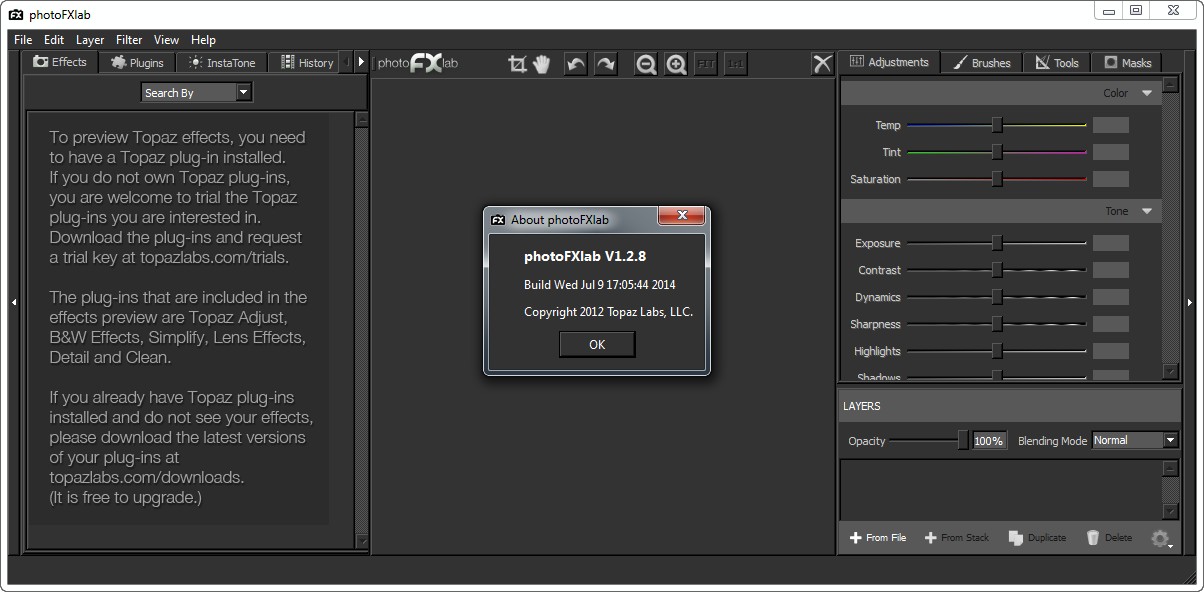The width and height of the screenshot is (1204, 592).
Task: Open the Blending Mode Normal dropdown
Action: click(x=1135, y=440)
